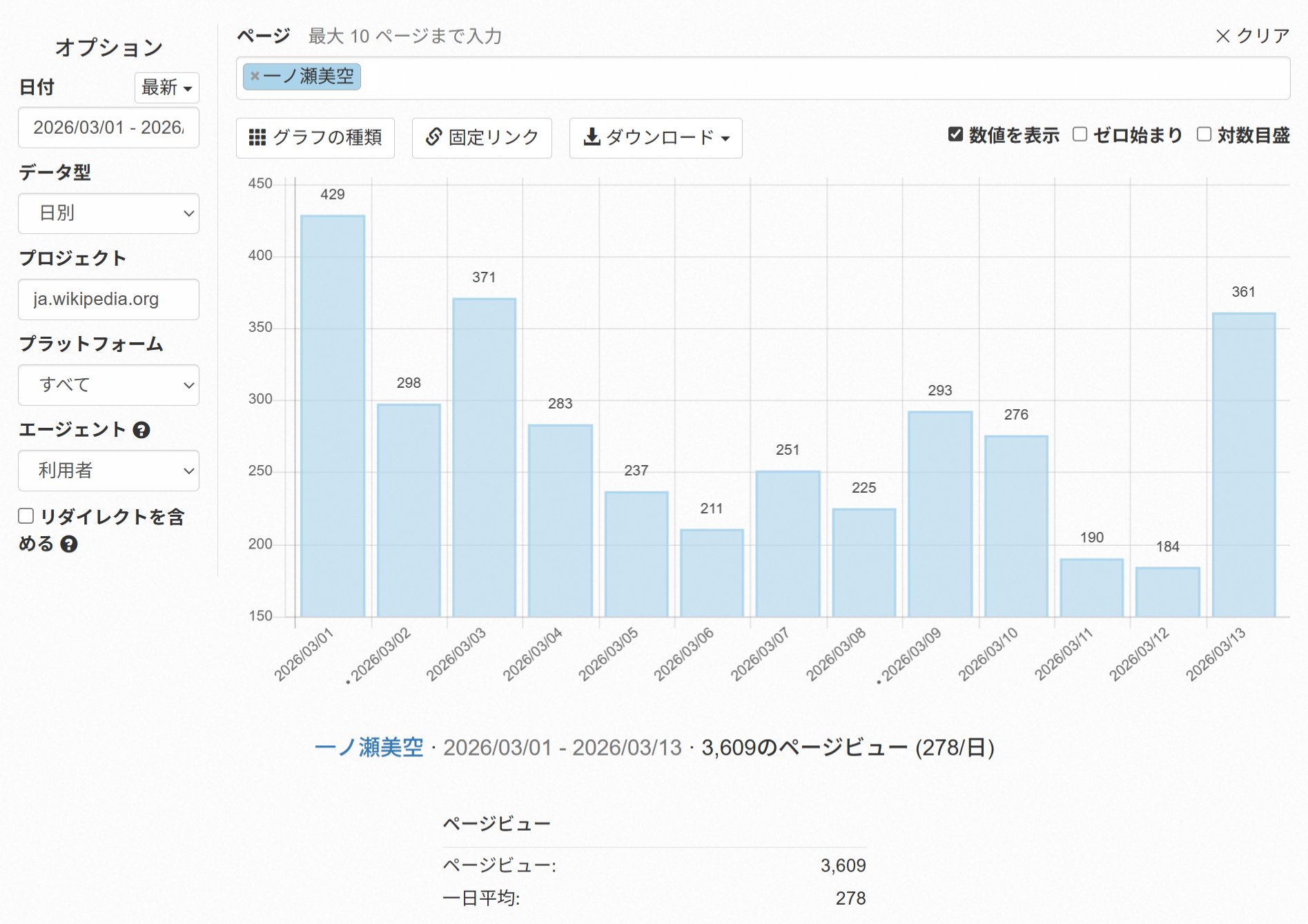Screen dimensions: 1308x924
Task: Uncheck the 数値を表示 checkbox
Action: [x=955, y=135]
